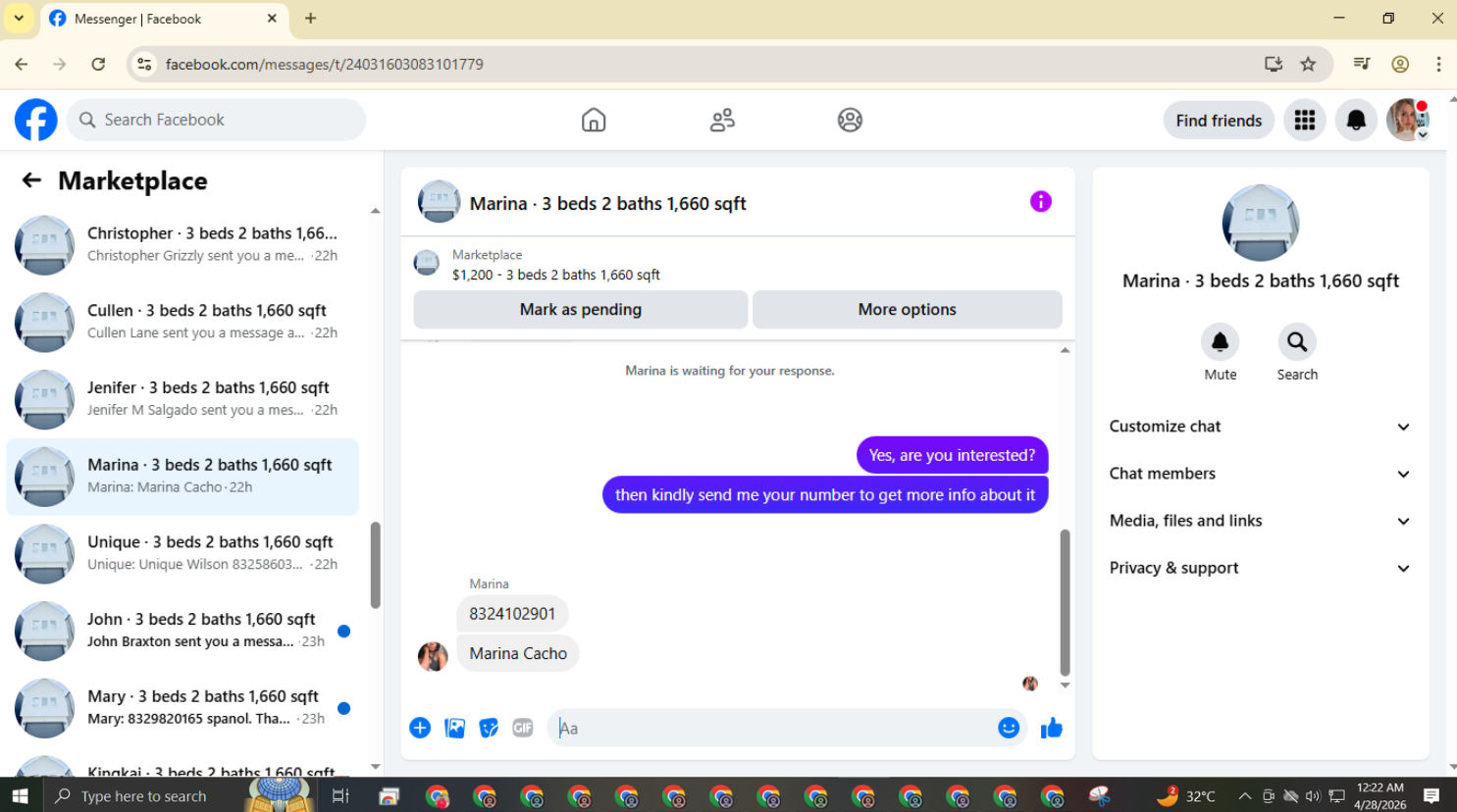
Task: Open the John conversation
Action: 182,631
